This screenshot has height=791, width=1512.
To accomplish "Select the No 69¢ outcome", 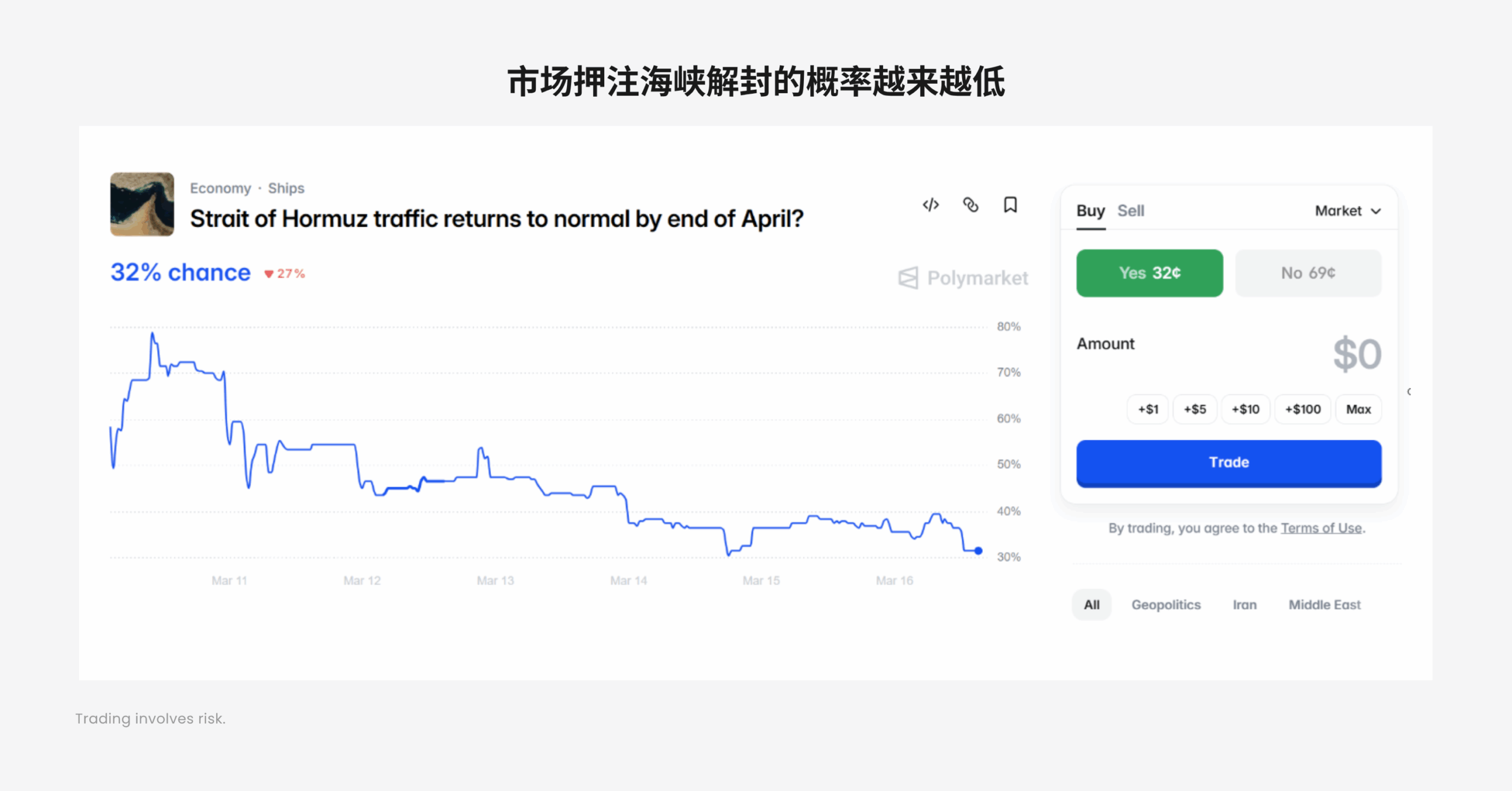I will (1308, 273).
